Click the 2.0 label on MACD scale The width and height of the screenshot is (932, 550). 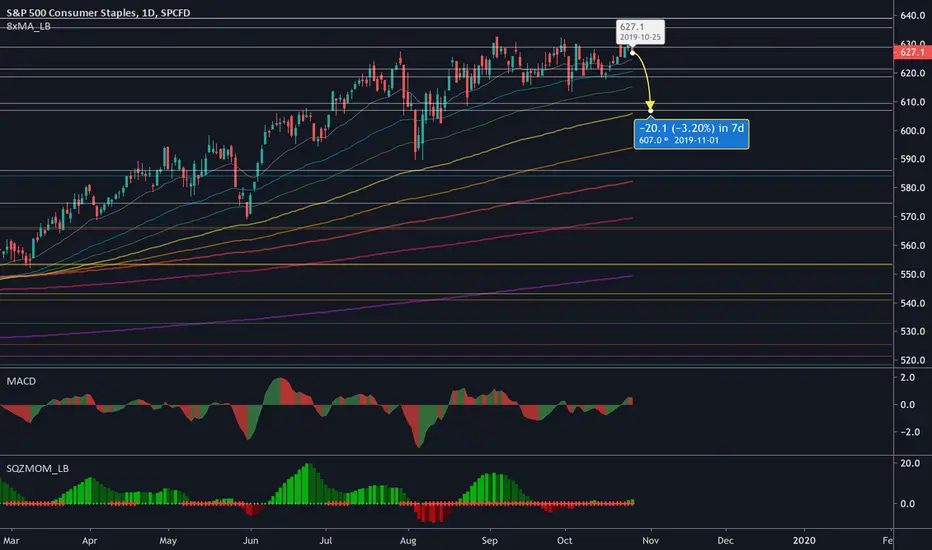[908, 378]
